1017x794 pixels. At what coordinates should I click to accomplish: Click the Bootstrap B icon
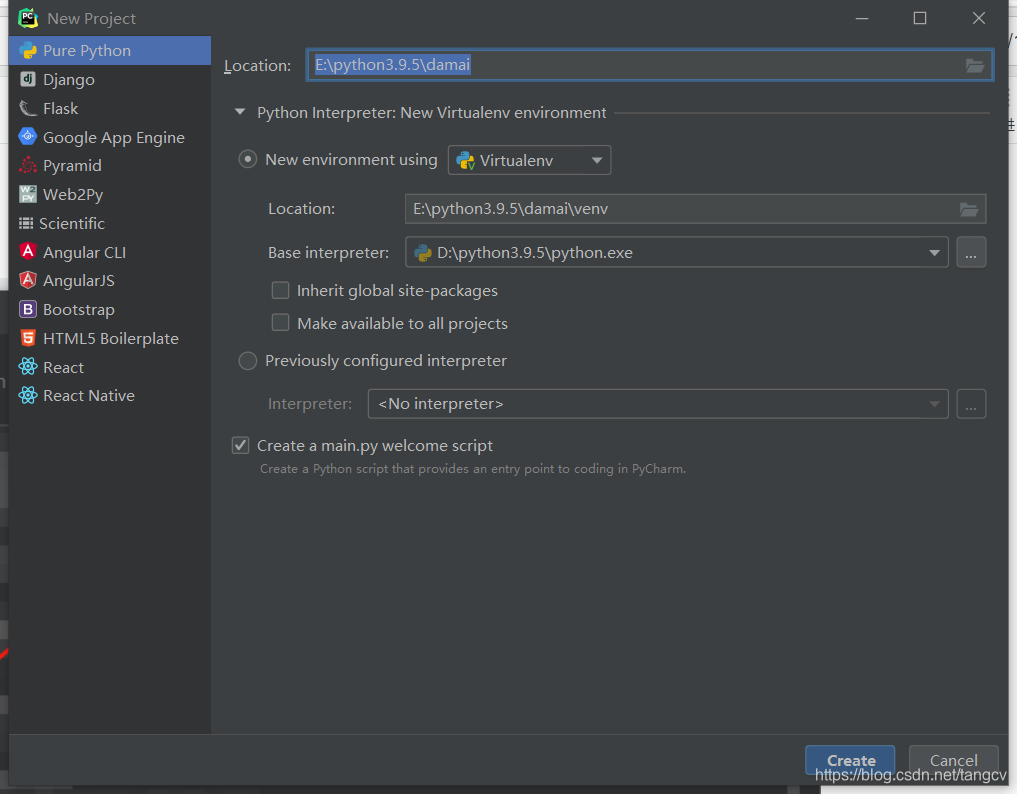(x=28, y=309)
